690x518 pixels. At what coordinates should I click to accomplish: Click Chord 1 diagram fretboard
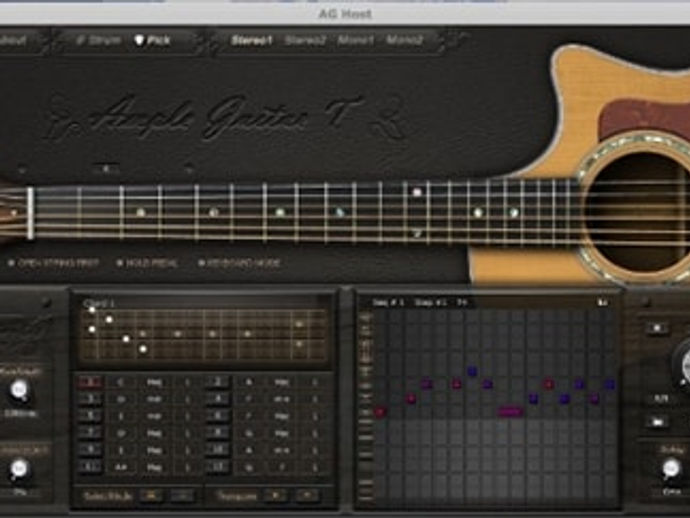coord(203,335)
